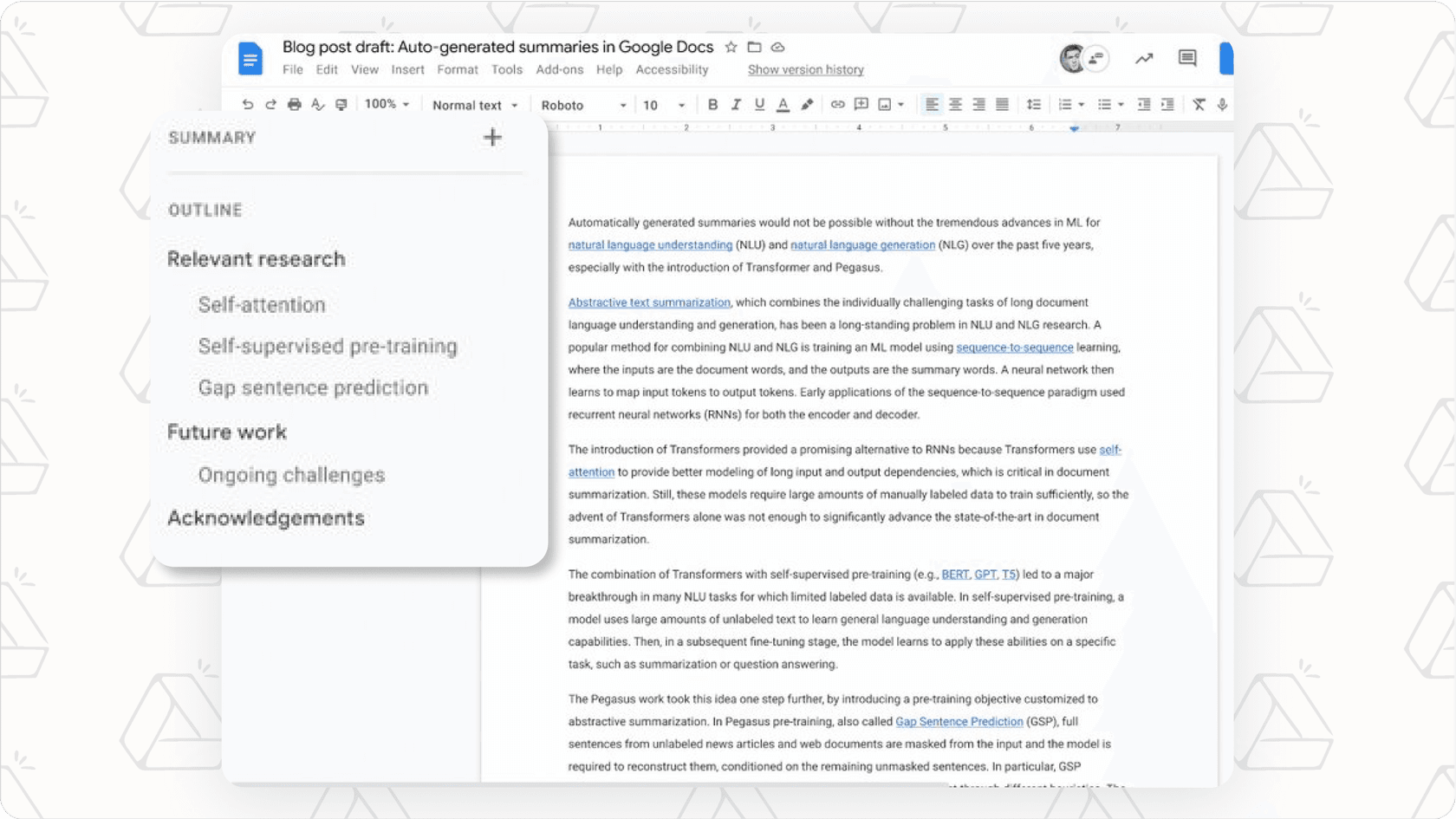Toggle bold formatting
1456x819 pixels.
tap(712, 104)
